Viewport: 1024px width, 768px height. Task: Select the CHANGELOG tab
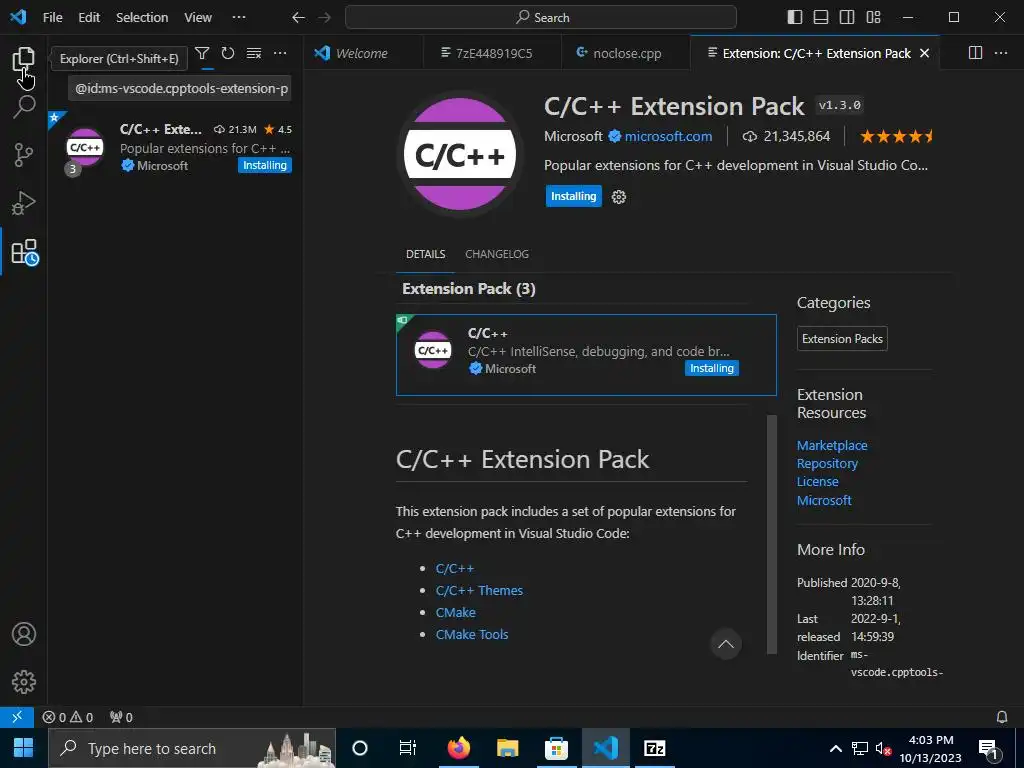coord(497,254)
